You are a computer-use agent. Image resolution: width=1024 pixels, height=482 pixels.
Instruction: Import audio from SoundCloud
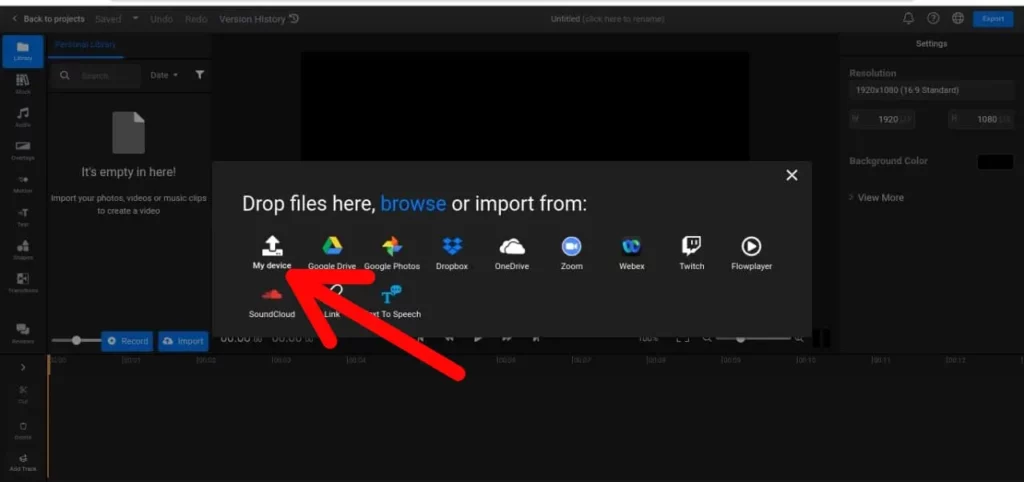coord(272,302)
